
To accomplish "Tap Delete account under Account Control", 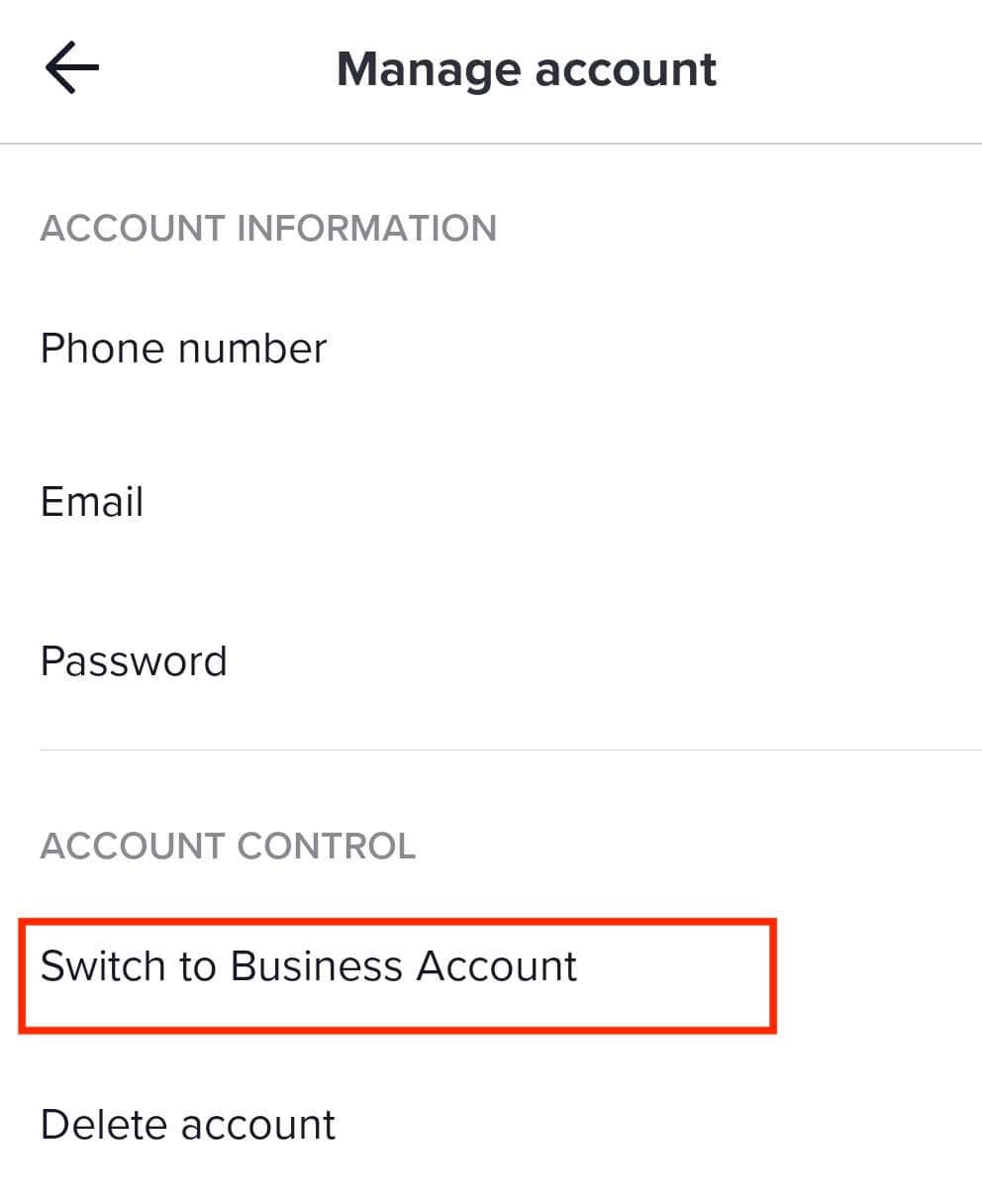I will (x=188, y=1125).
